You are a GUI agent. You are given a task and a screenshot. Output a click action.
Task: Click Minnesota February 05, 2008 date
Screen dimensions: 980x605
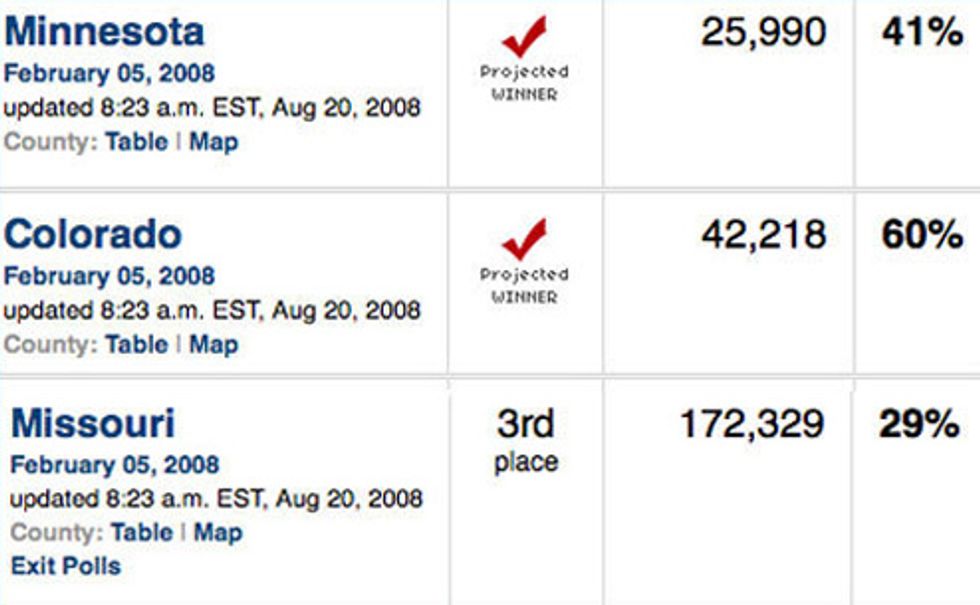109,74
